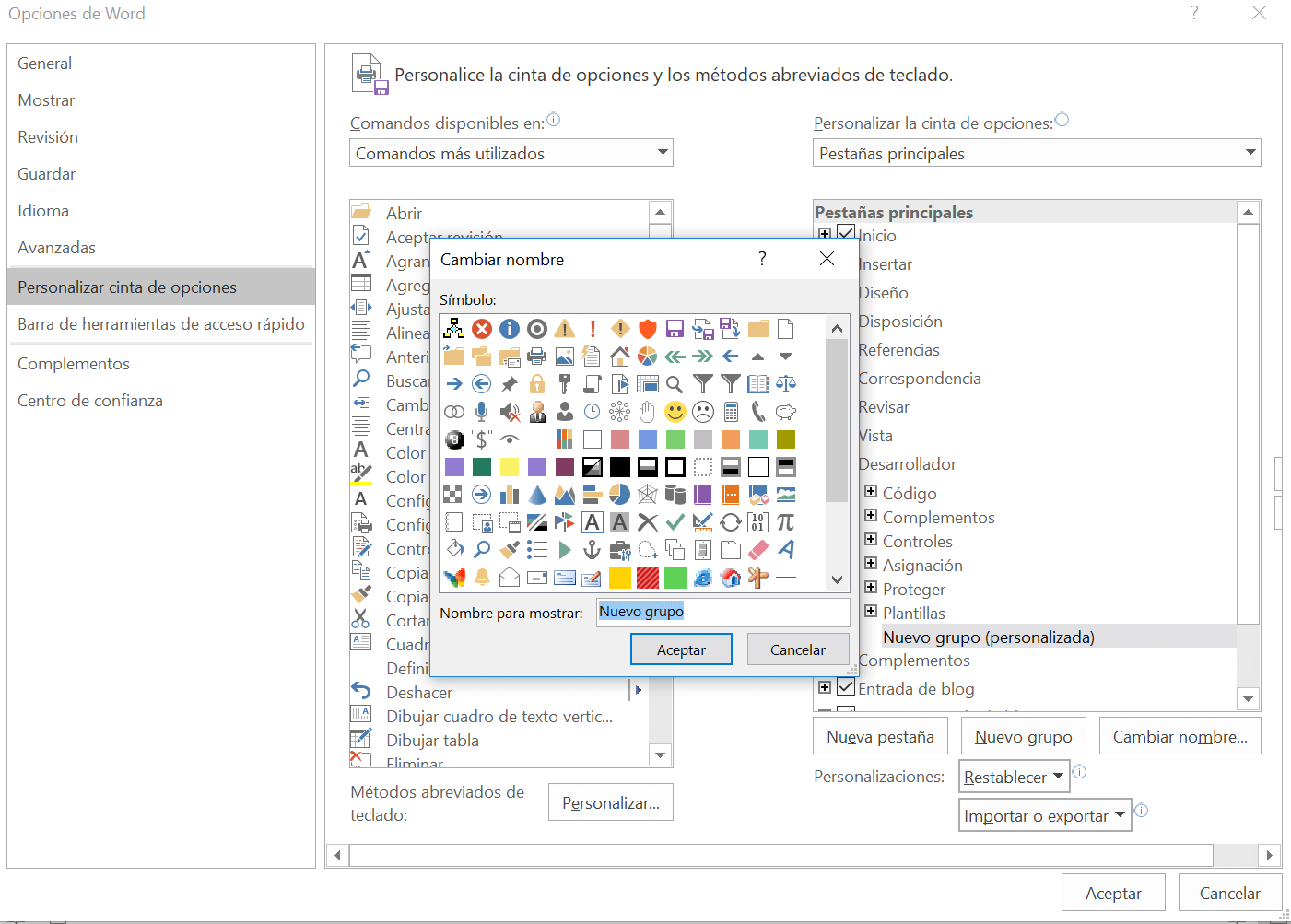
Task: Click the Nombre para mostrar text field
Action: (x=722, y=612)
